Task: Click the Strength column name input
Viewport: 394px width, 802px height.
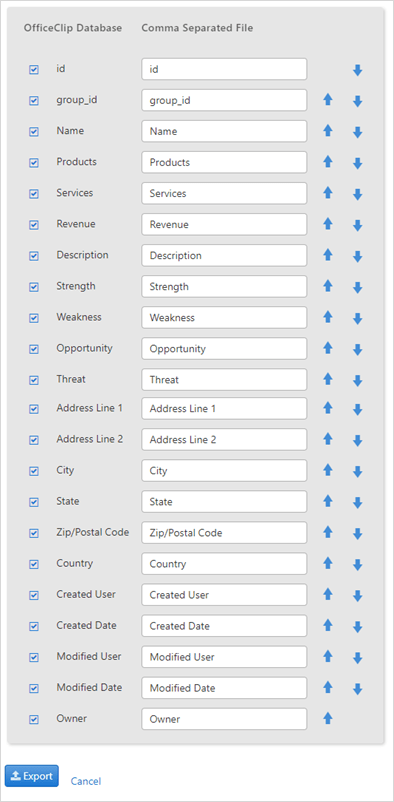Action: click(224, 286)
